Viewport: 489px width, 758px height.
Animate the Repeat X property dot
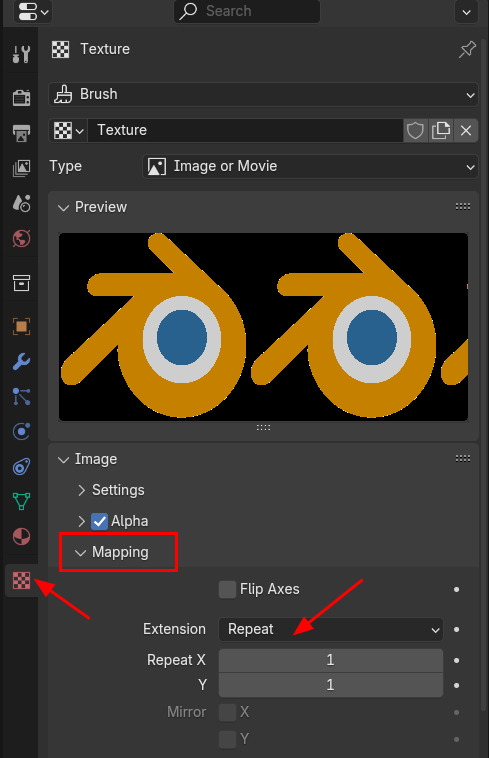point(456,661)
